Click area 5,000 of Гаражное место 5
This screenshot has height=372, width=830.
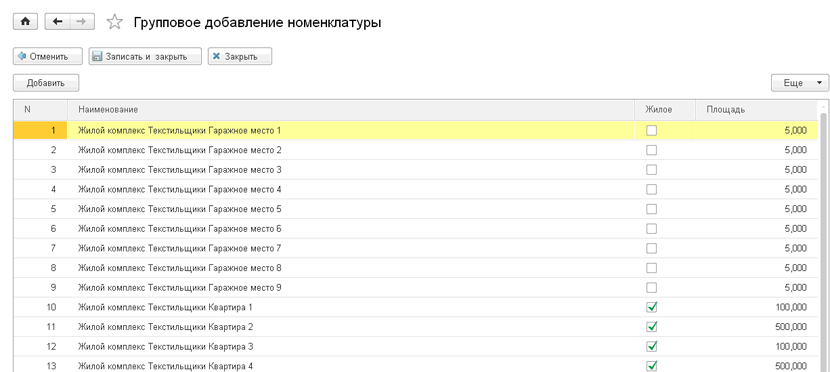click(796, 209)
